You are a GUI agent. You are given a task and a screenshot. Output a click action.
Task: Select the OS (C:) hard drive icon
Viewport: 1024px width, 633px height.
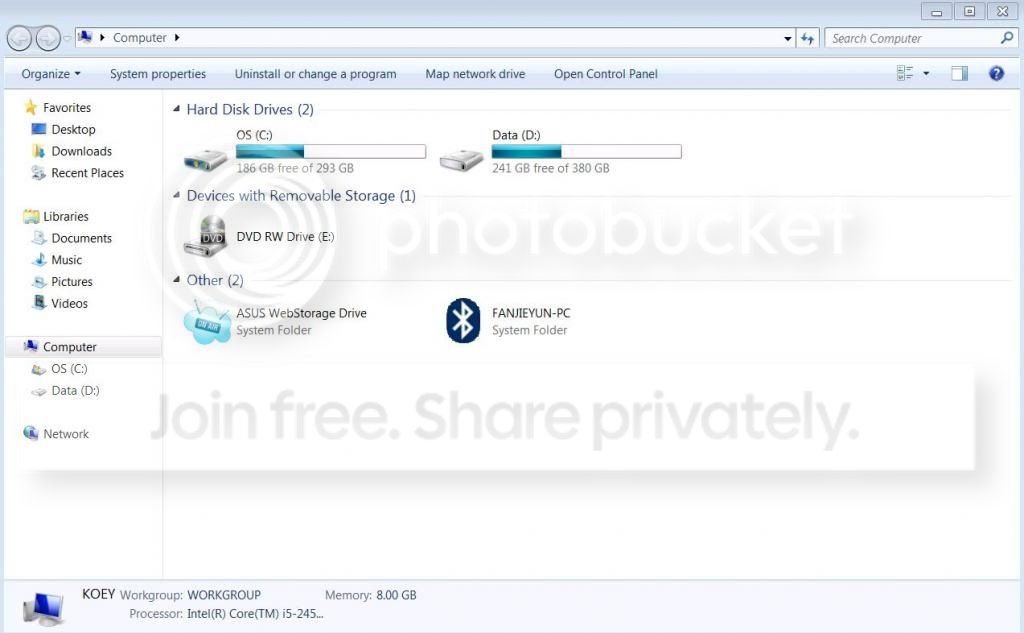click(x=205, y=157)
